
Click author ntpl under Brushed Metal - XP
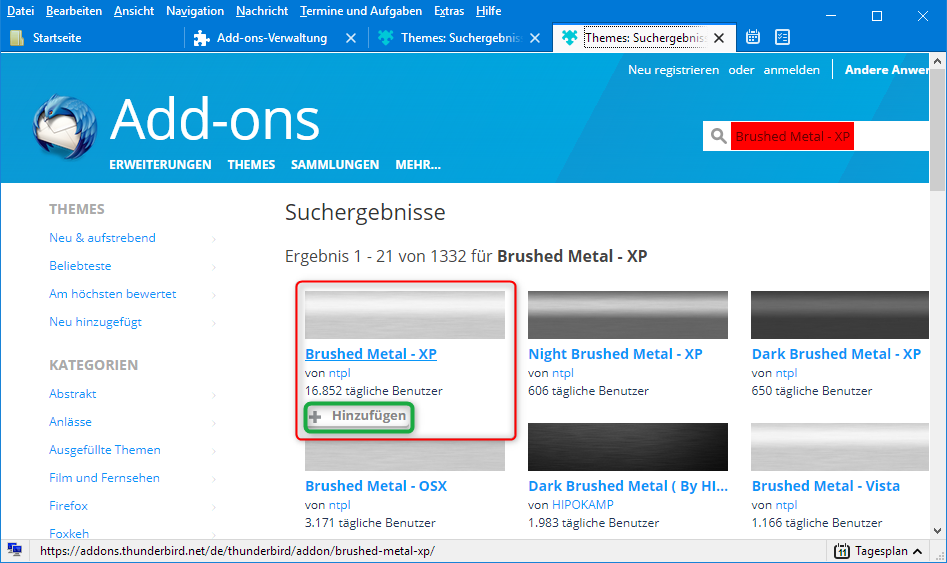[339, 373]
